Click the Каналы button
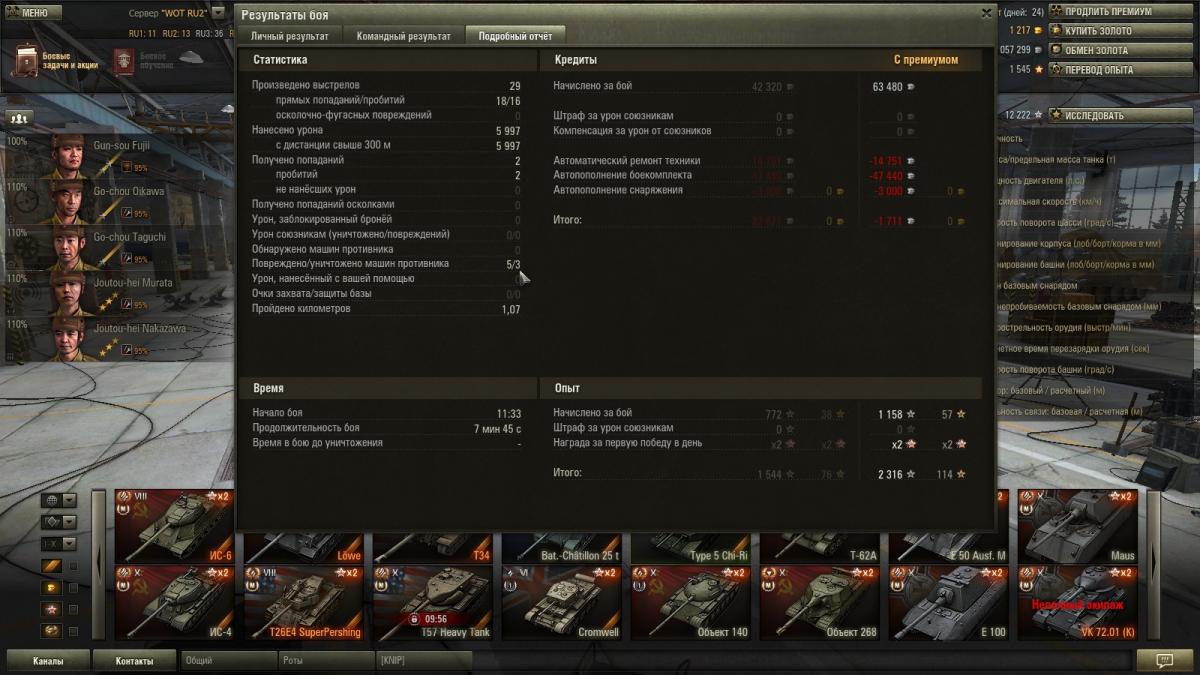The image size is (1200, 675). (48, 661)
